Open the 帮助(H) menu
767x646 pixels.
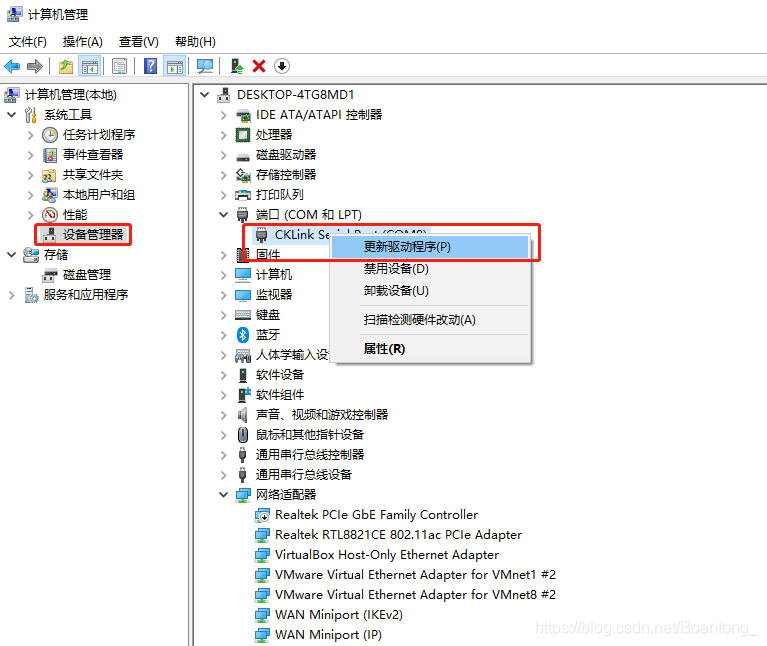pyautogui.click(x=195, y=42)
